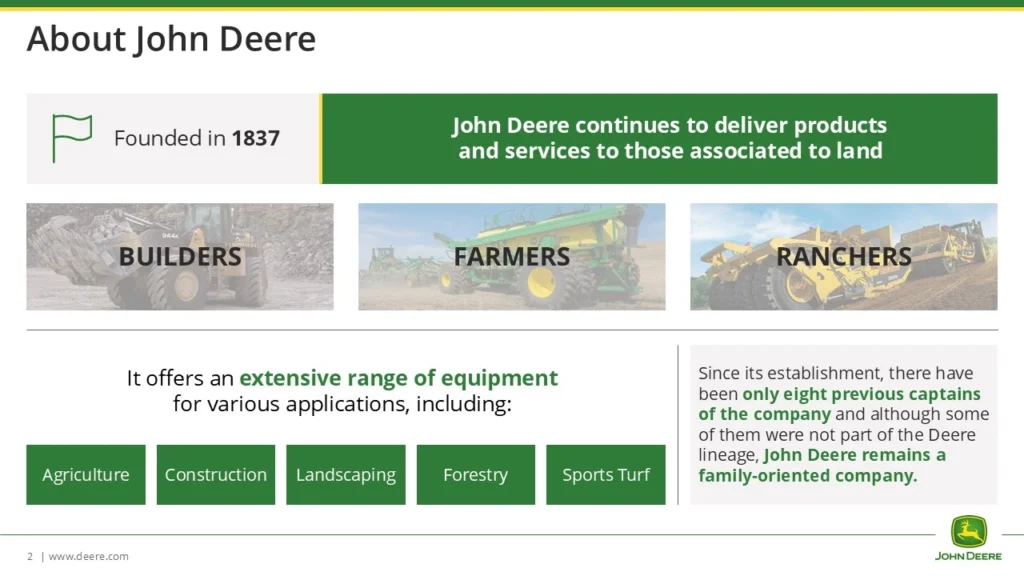Click the 'extensive range of equipment' phrase
Viewport: 1024px width, 576px height.
point(398,378)
